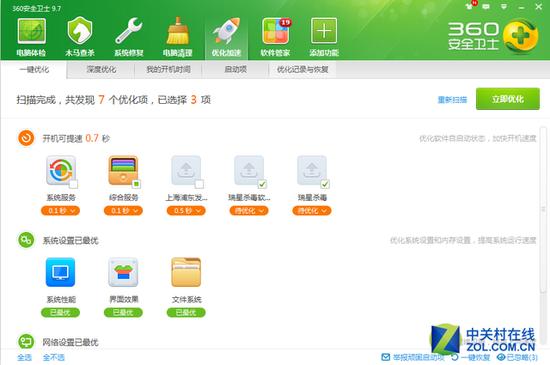Open 软件管家 software manager icon

(x=276, y=32)
